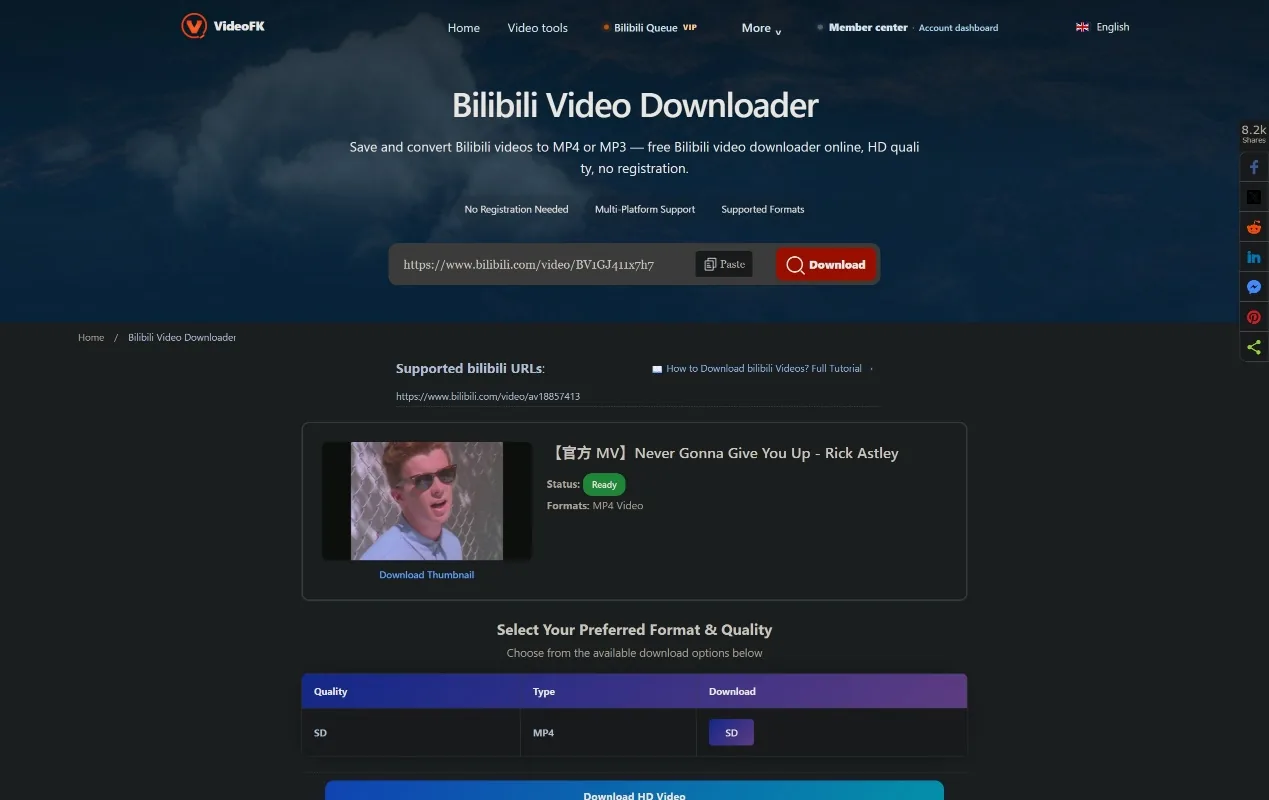
Task: Click the Multi-Platform Support label
Action: tap(645, 210)
